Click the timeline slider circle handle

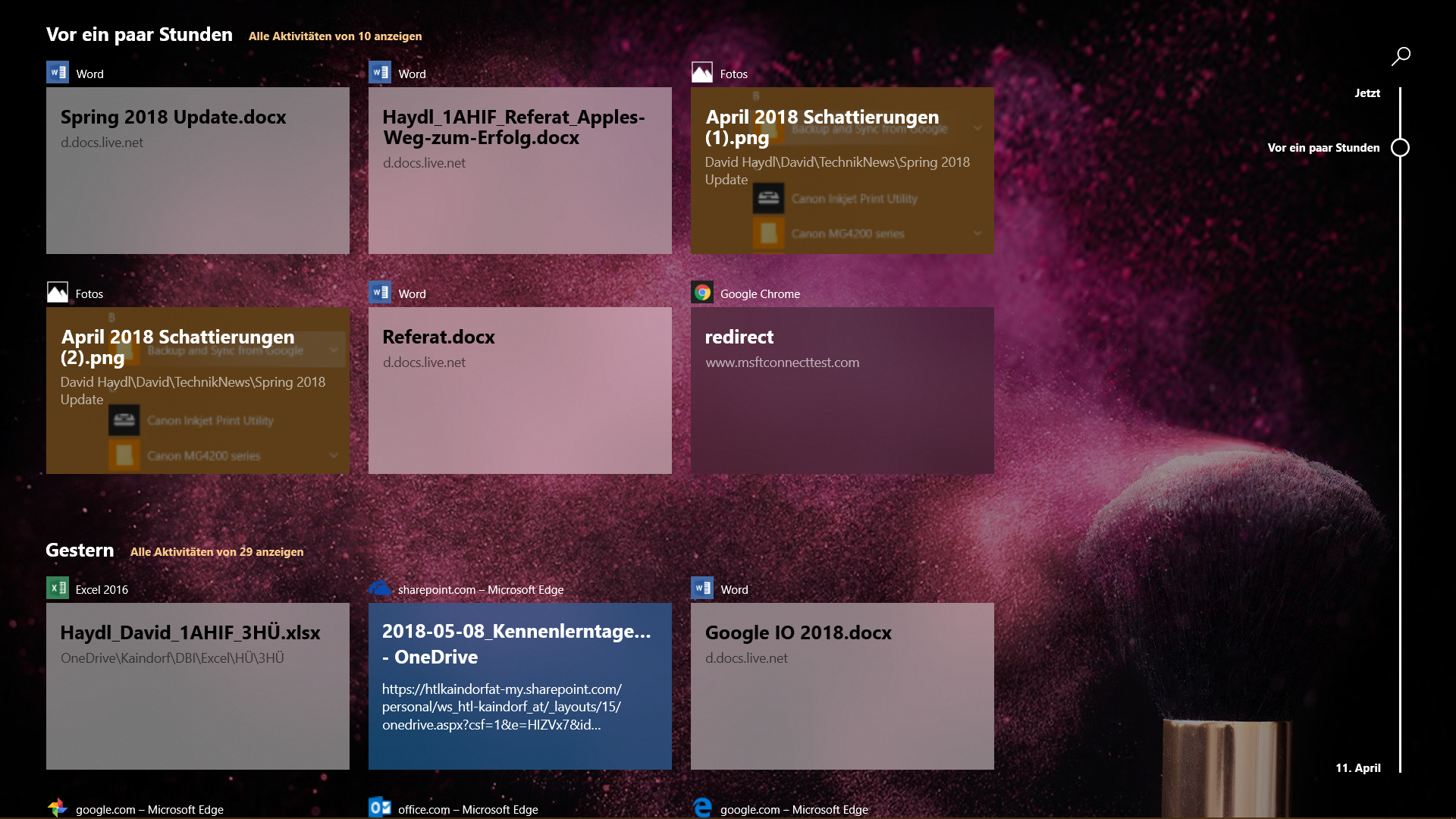point(1401,148)
